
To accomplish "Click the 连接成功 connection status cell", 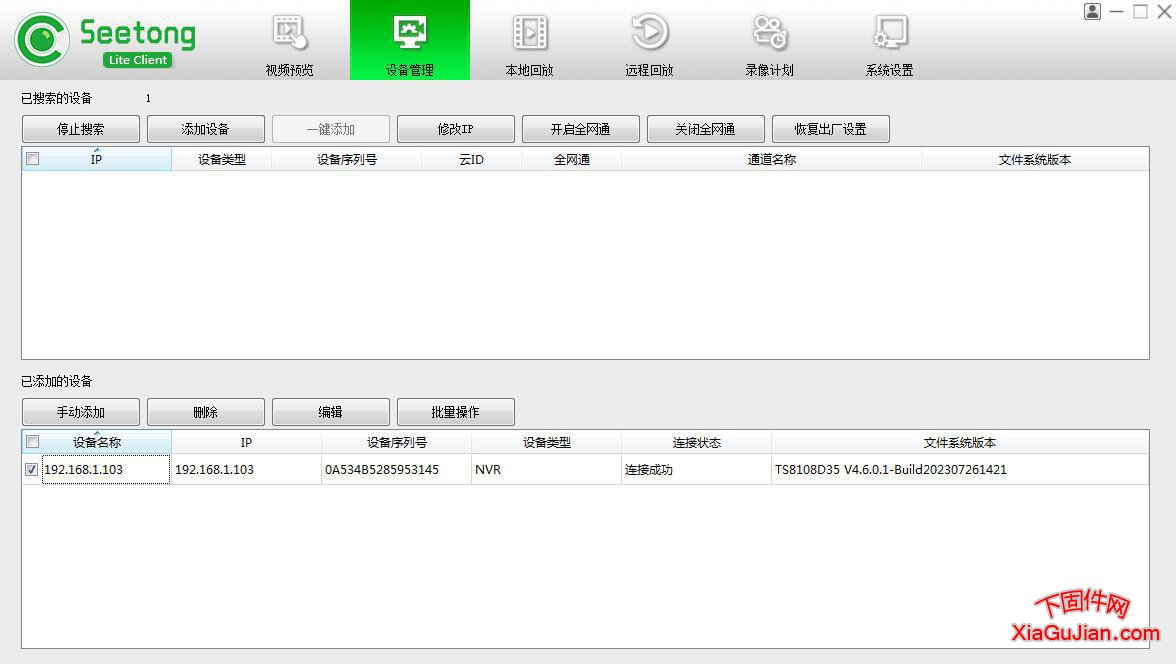I will [x=696, y=469].
